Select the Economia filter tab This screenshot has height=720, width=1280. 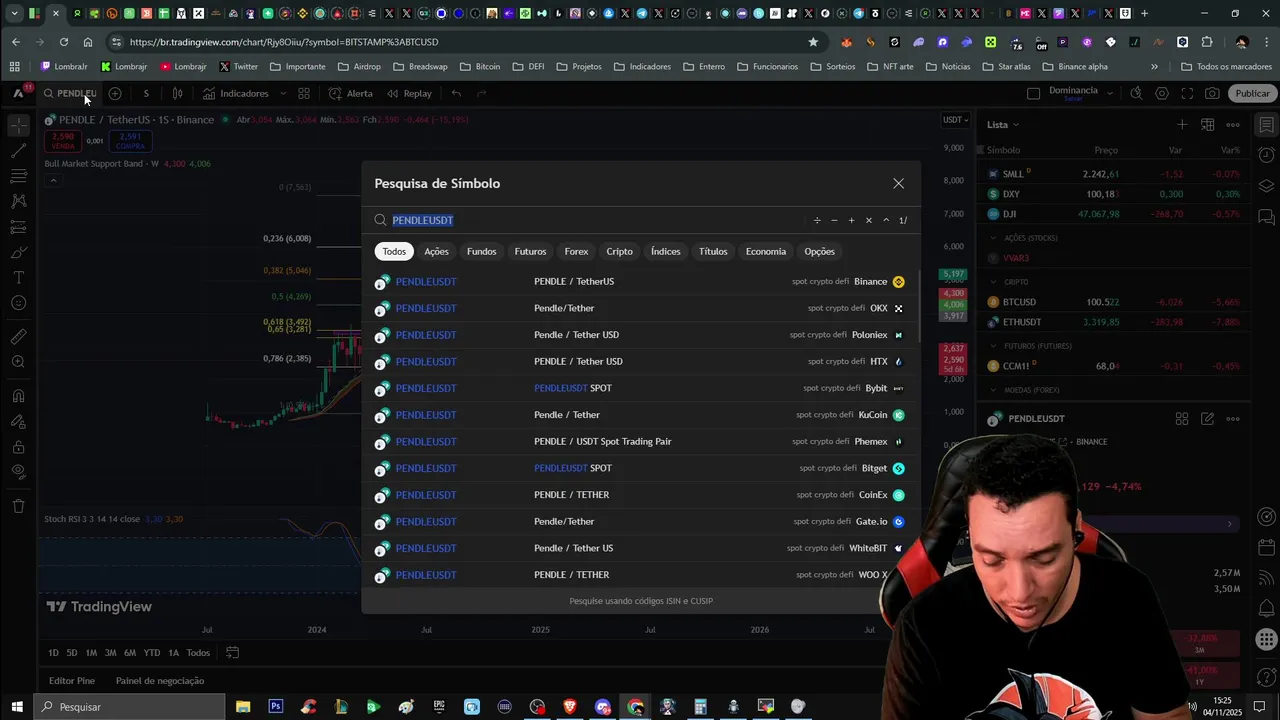pos(765,251)
